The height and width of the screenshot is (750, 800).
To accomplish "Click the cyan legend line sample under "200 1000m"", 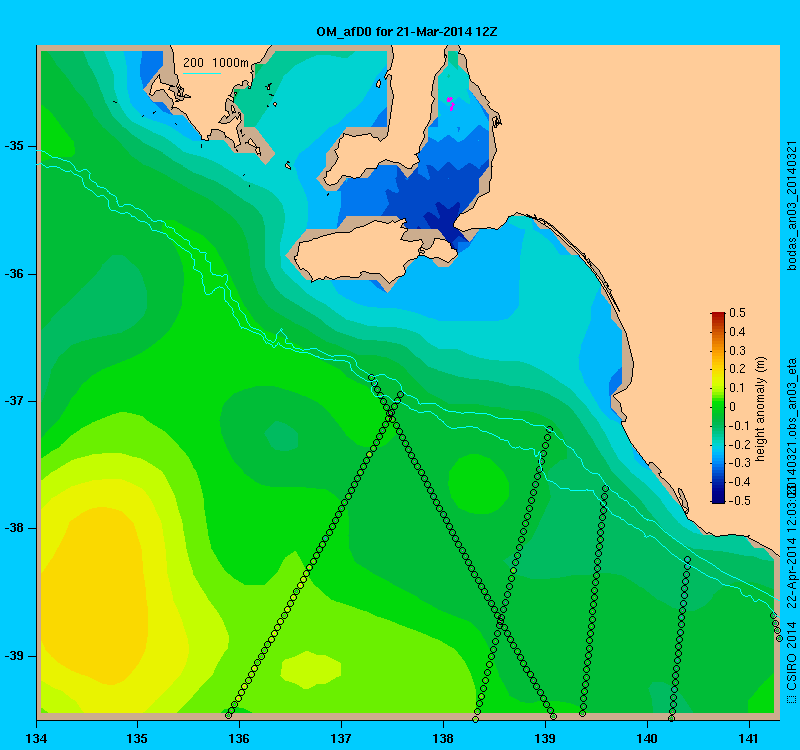I will click(202, 73).
